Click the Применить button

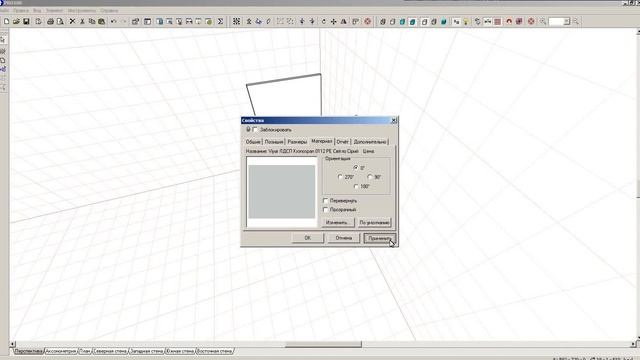pyautogui.click(x=380, y=238)
